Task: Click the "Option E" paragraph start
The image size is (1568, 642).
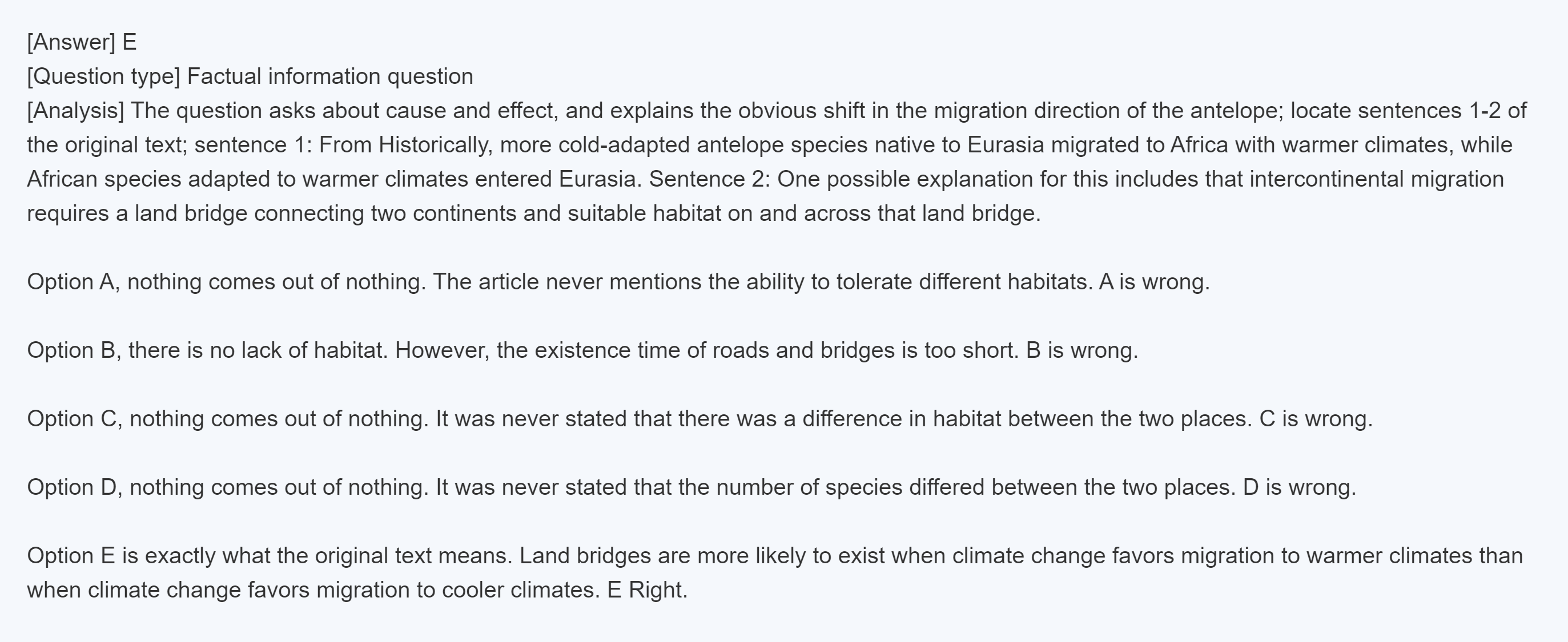Action: pos(71,556)
